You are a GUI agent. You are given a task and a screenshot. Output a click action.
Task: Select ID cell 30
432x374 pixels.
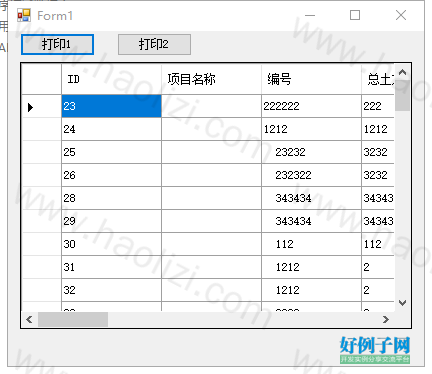click(x=111, y=244)
